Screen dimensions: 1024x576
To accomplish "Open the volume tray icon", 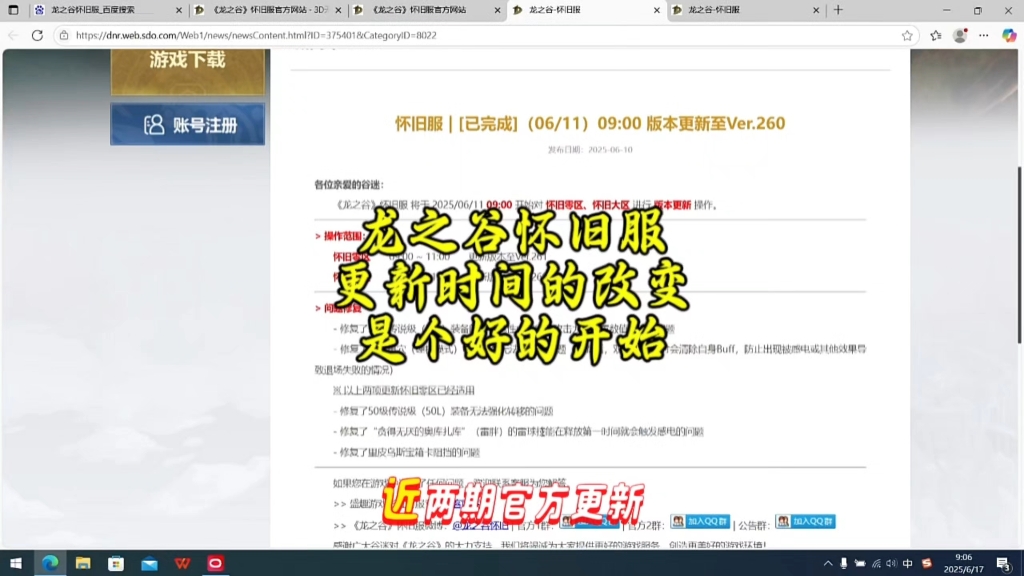I will coord(891,563).
